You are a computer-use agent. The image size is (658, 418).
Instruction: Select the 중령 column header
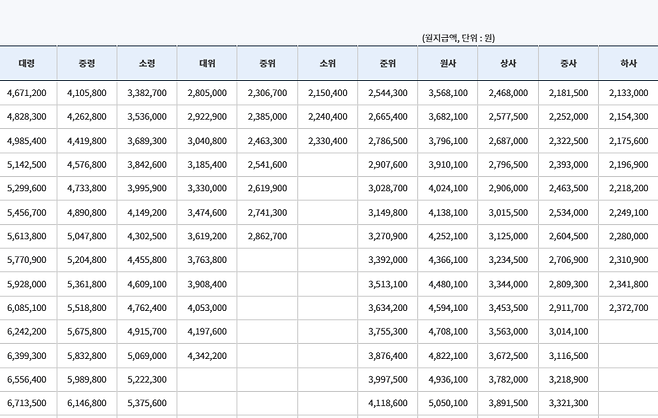coord(87,62)
